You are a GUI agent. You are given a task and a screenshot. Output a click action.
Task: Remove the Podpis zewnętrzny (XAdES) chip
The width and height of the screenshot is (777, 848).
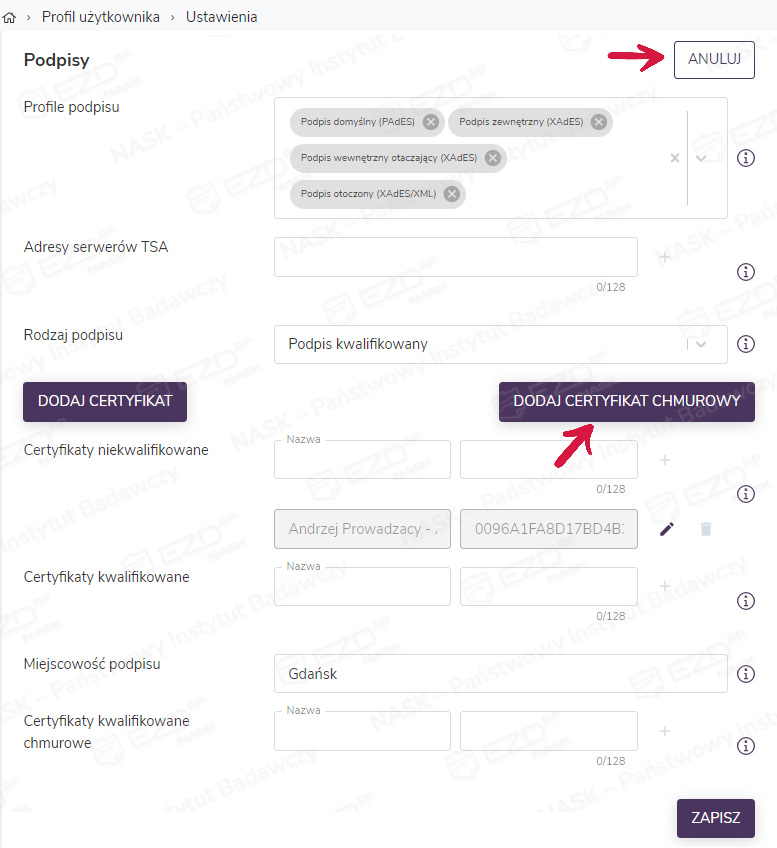(x=599, y=122)
